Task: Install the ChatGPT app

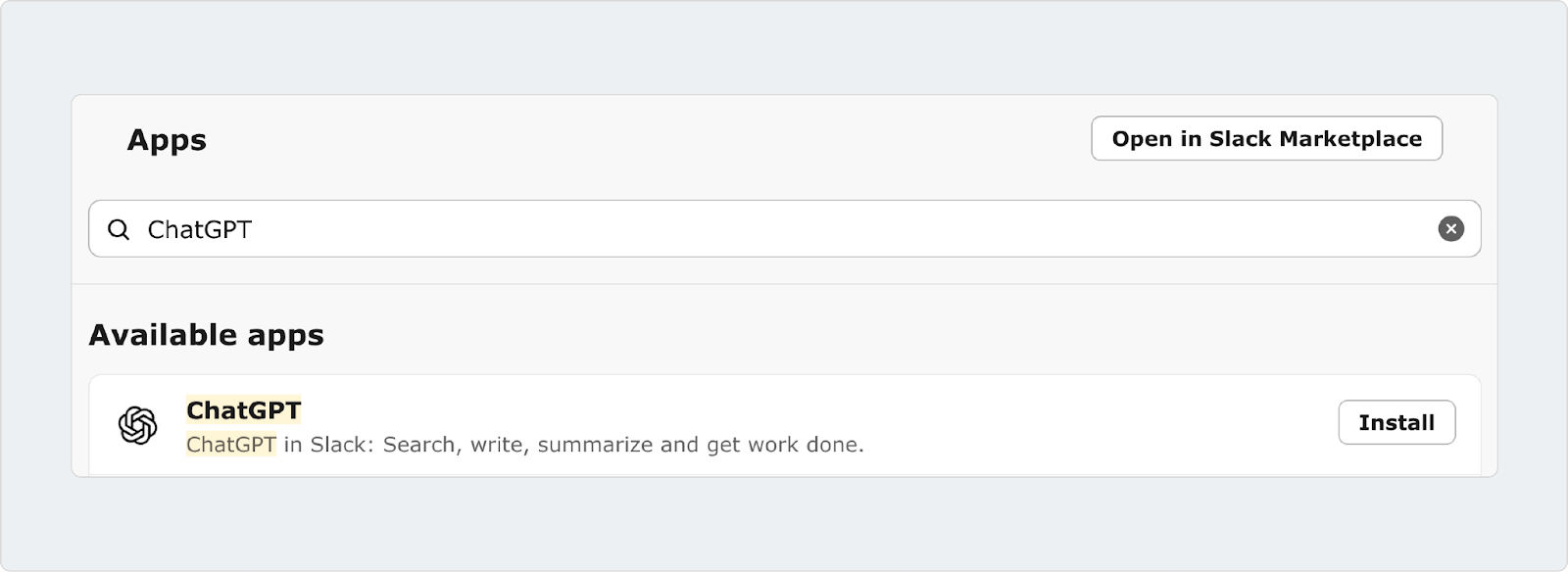Action: [1398, 422]
